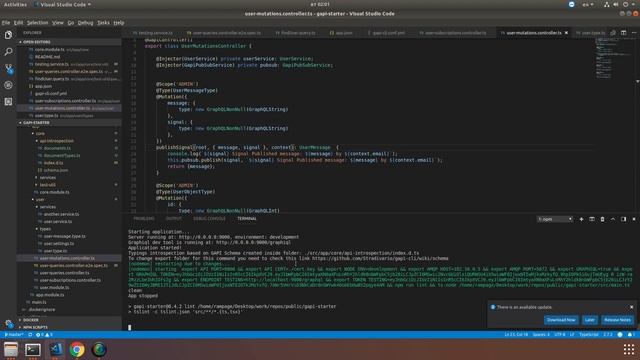Close the terminal panel
Image resolution: width=640 pixels, height=360 pixels.
pyautogui.click(x=634, y=219)
